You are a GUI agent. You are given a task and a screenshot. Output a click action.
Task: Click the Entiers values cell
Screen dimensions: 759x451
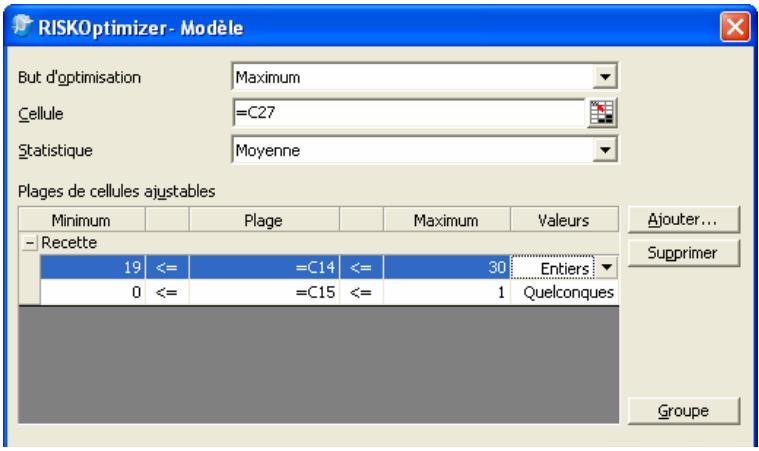553,267
